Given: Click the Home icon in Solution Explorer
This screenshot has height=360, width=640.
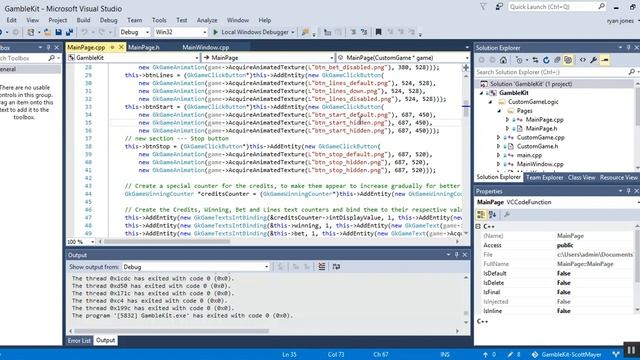Looking at the screenshot, I should [503, 60].
